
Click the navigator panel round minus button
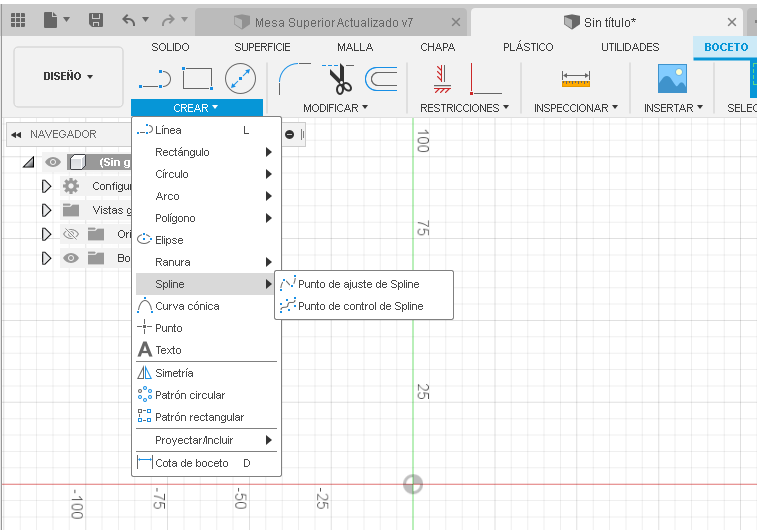(x=289, y=135)
